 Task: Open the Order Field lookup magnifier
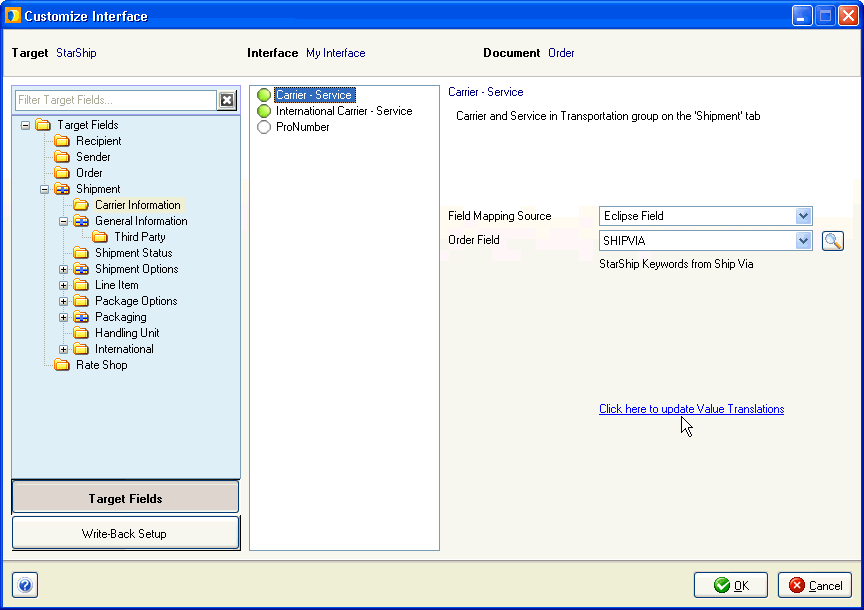[x=833, y=241]
